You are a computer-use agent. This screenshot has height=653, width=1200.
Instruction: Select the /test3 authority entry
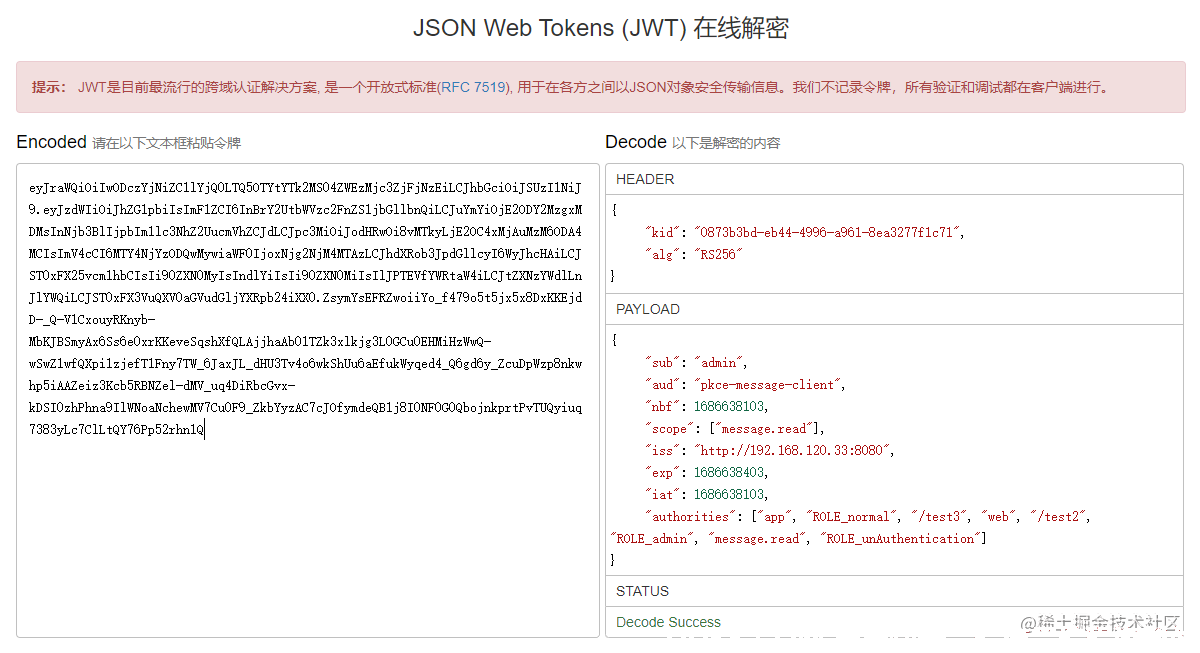941,516
